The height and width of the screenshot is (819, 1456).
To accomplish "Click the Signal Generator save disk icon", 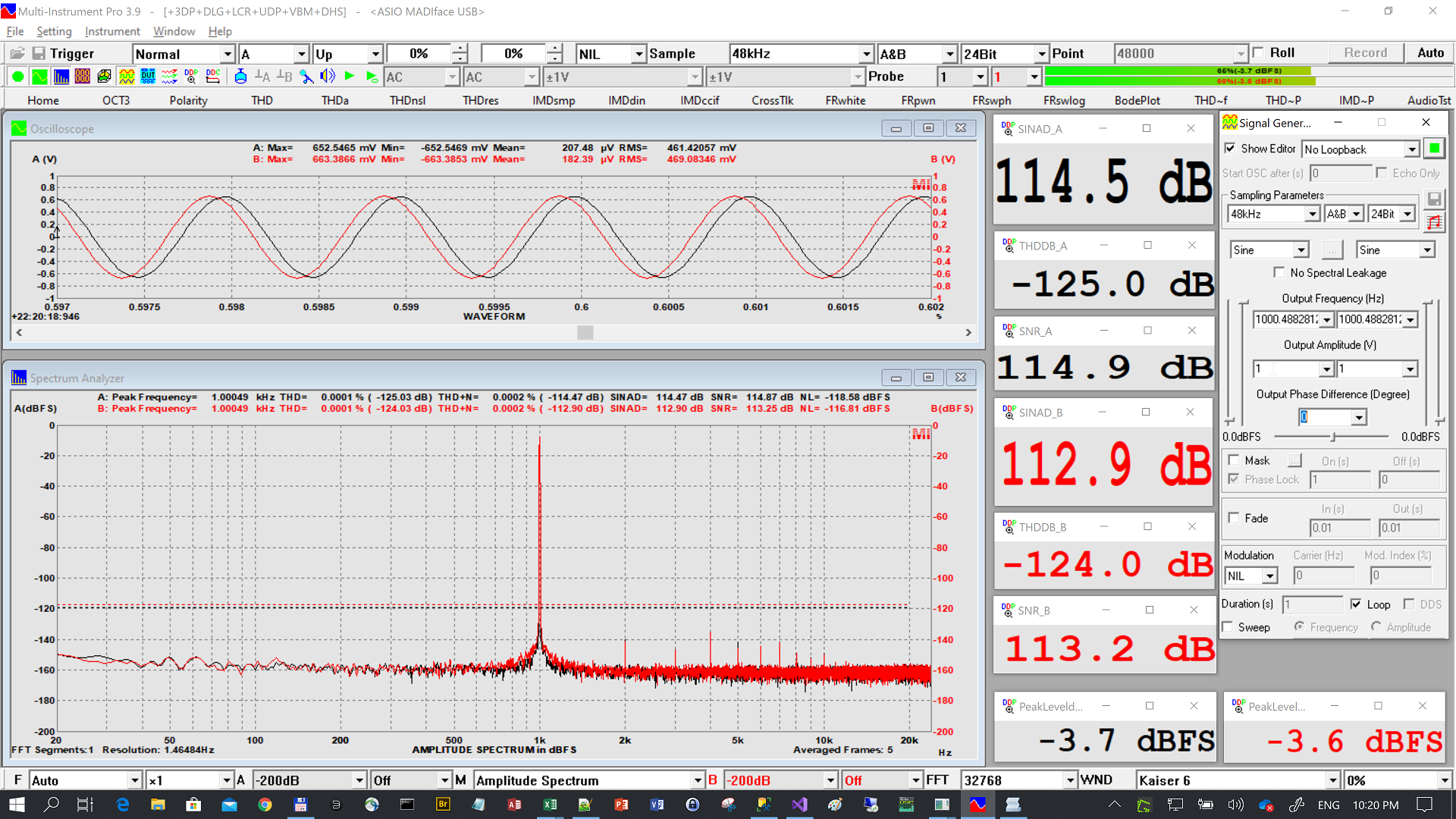I will pos(1434,199).
